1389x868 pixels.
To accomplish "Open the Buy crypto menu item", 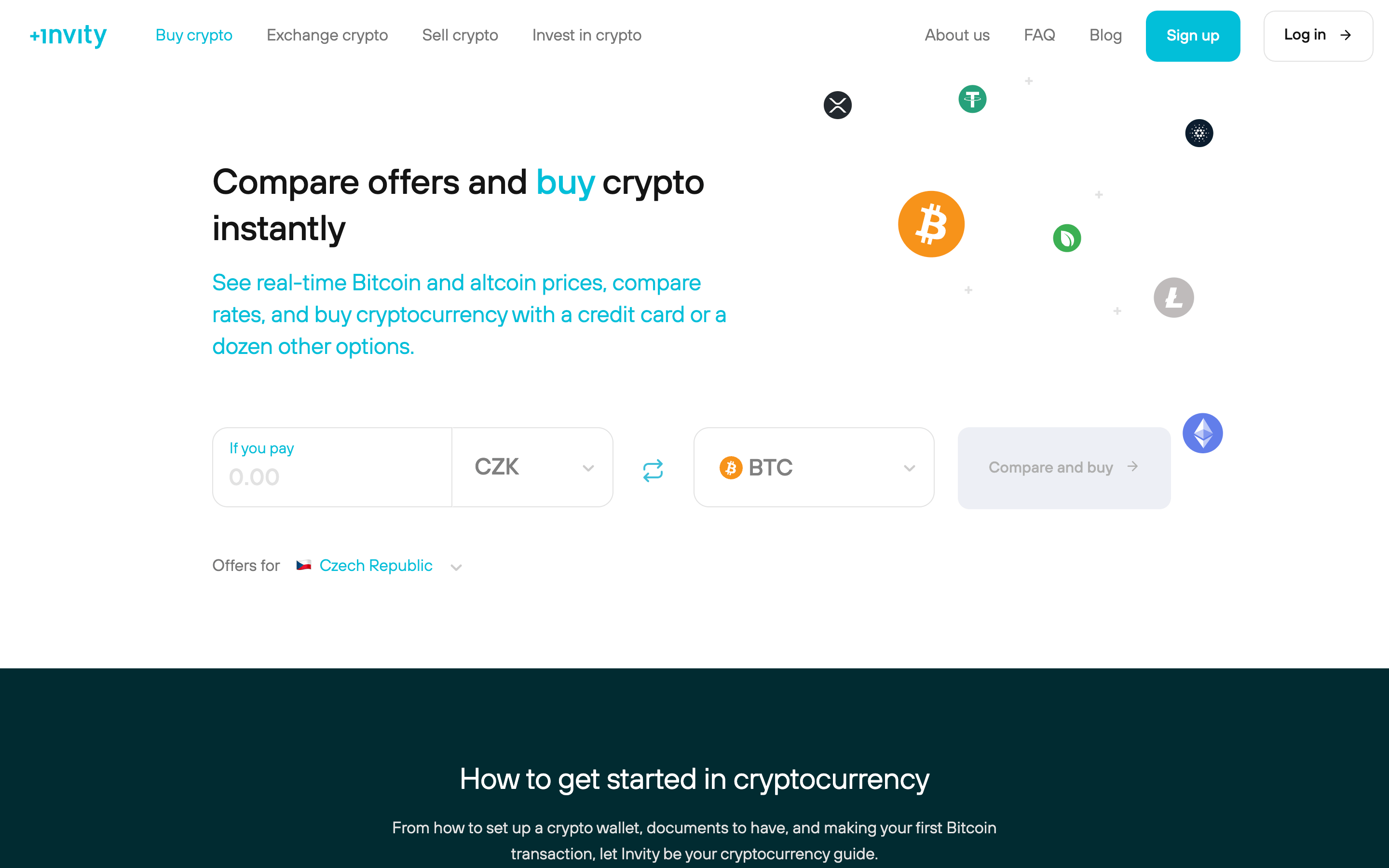I will pos(194,34).
